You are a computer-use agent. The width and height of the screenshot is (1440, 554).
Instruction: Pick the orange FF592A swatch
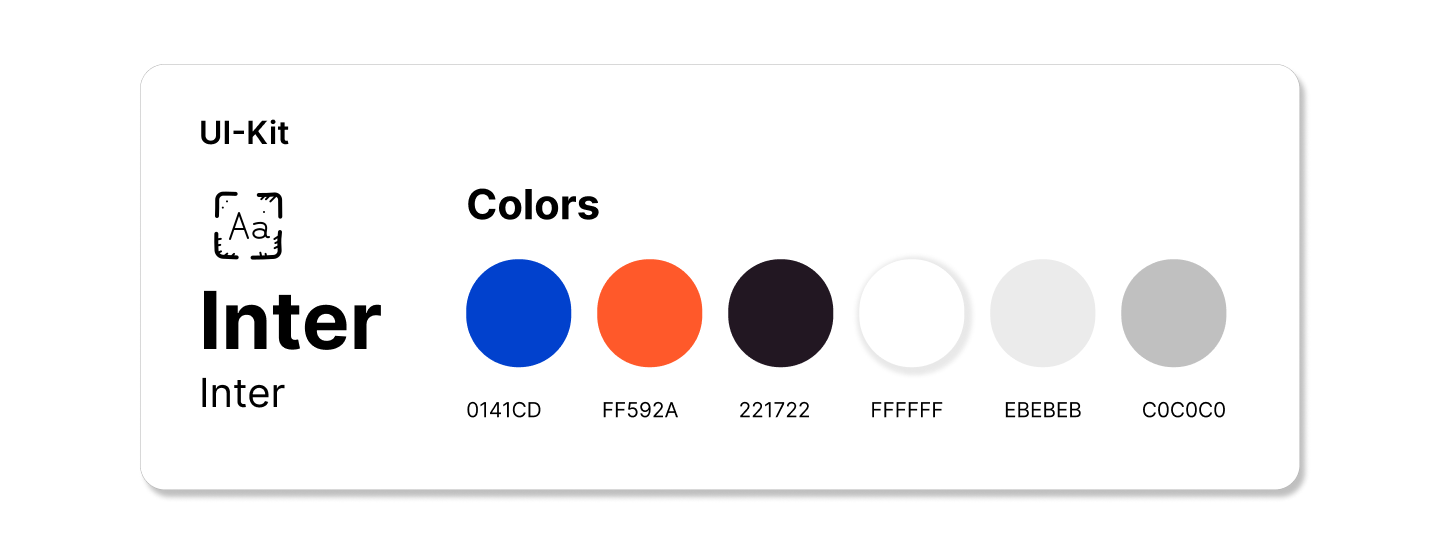pyautogui.click(x=650, y=313)
